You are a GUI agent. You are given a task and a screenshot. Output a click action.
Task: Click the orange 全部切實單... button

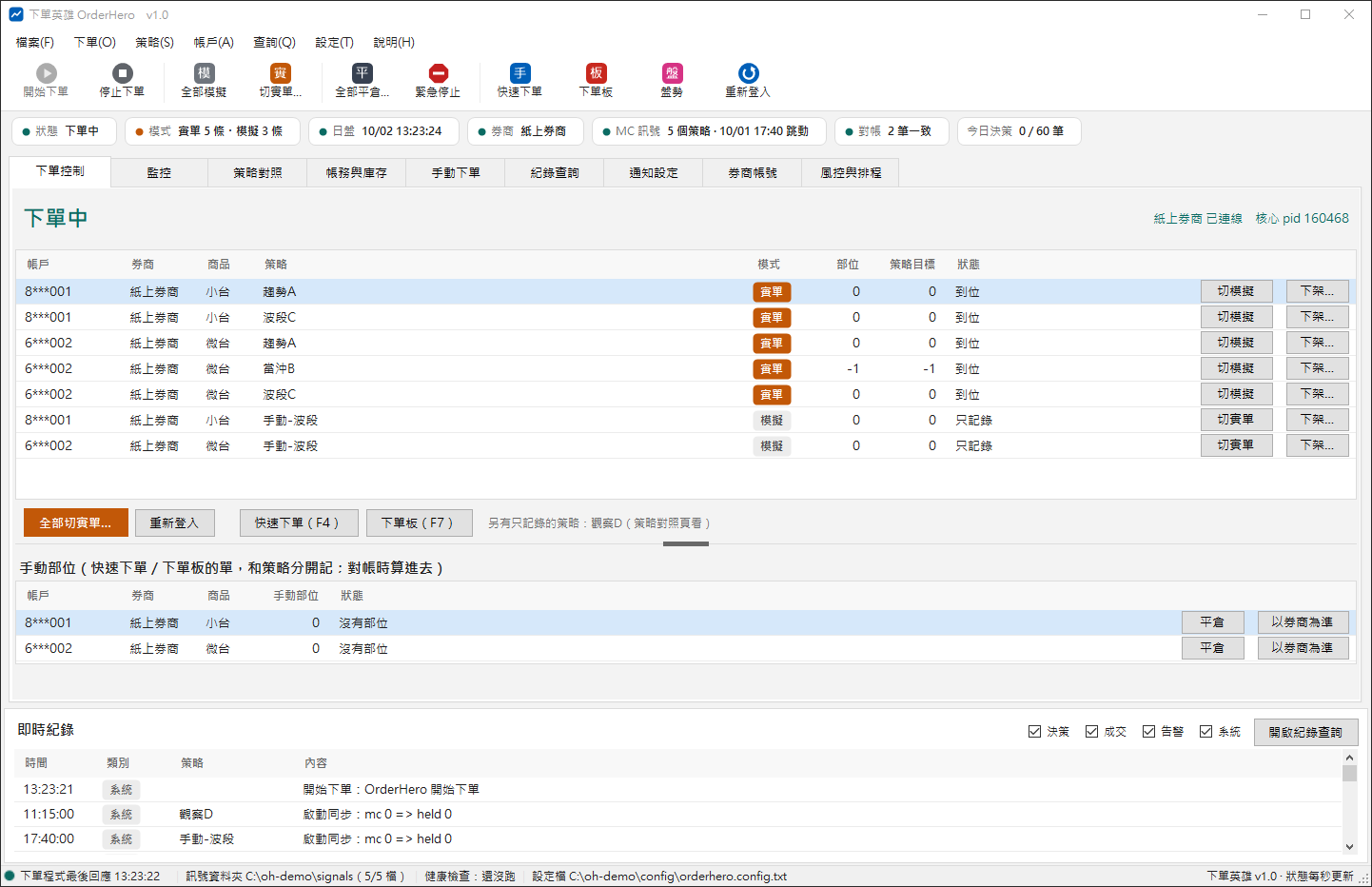76,522
